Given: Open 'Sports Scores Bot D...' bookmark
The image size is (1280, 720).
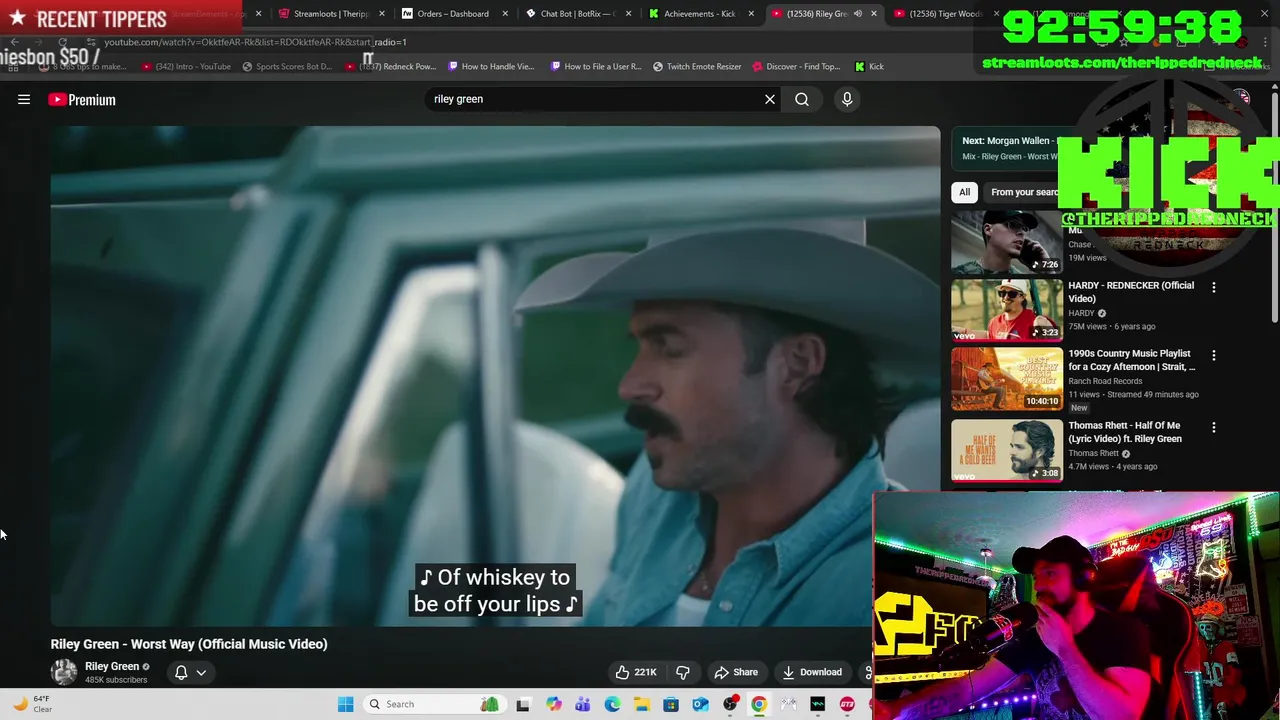Looking at the screenshot, I should pos(286,67).
